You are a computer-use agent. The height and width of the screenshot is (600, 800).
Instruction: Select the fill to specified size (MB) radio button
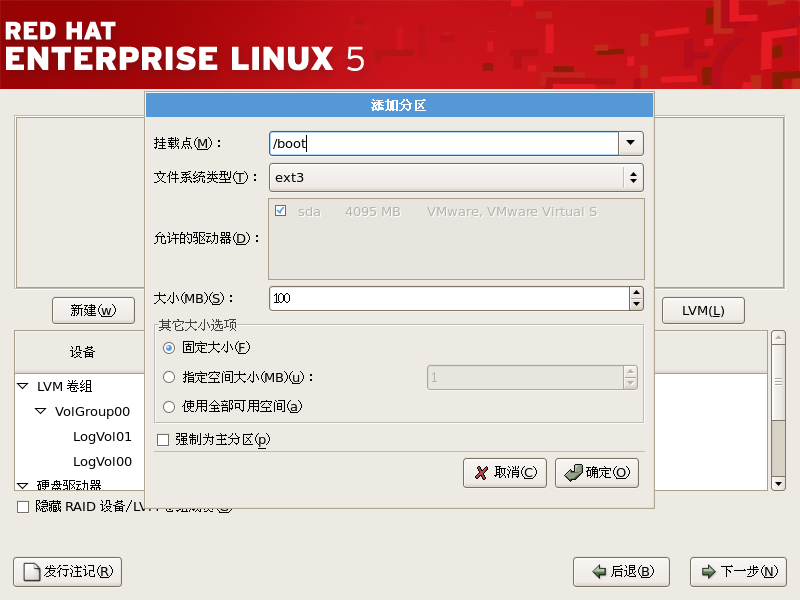tap(169, 378)
